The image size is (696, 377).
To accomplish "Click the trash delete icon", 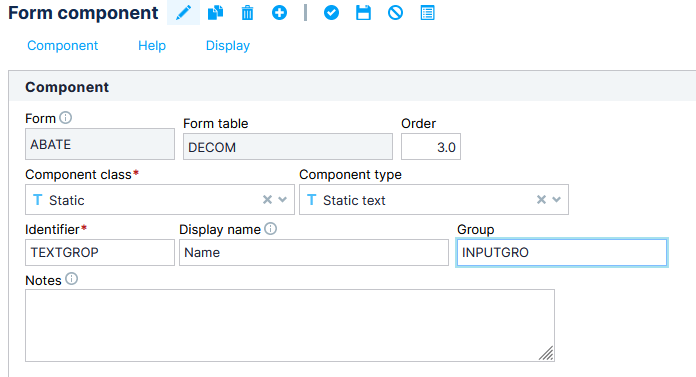I will click(247, 13).
